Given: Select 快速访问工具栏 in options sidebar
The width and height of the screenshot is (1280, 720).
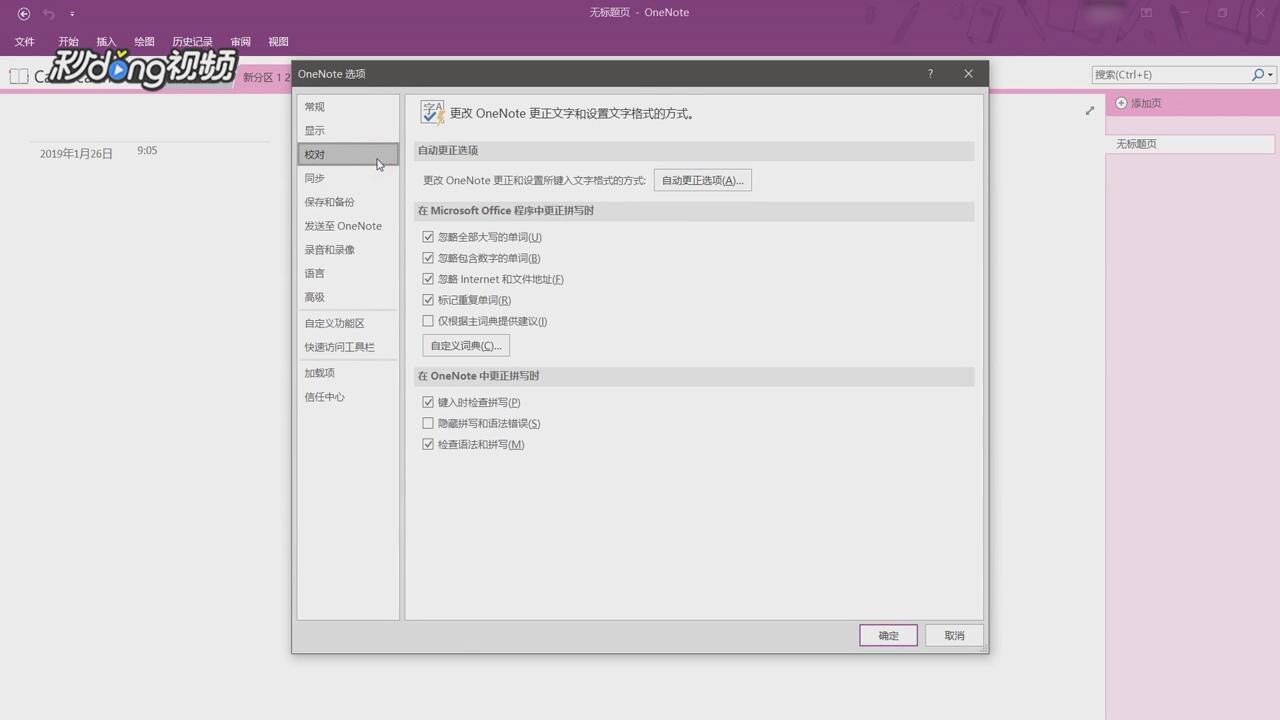Looking at the screenshot, I should (348, 347).
